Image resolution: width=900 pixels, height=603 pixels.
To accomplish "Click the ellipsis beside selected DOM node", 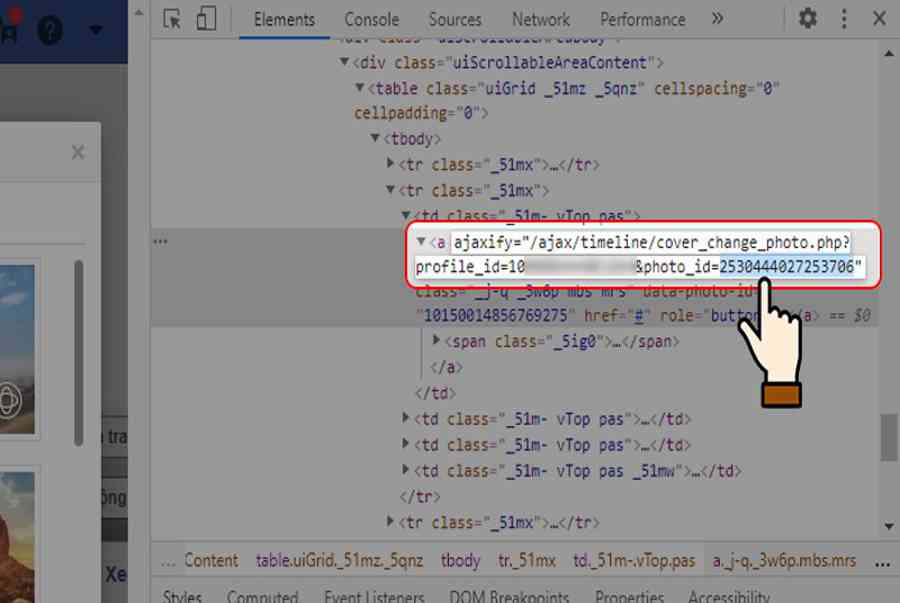I will pyautogui.click(x=159, y=242).
